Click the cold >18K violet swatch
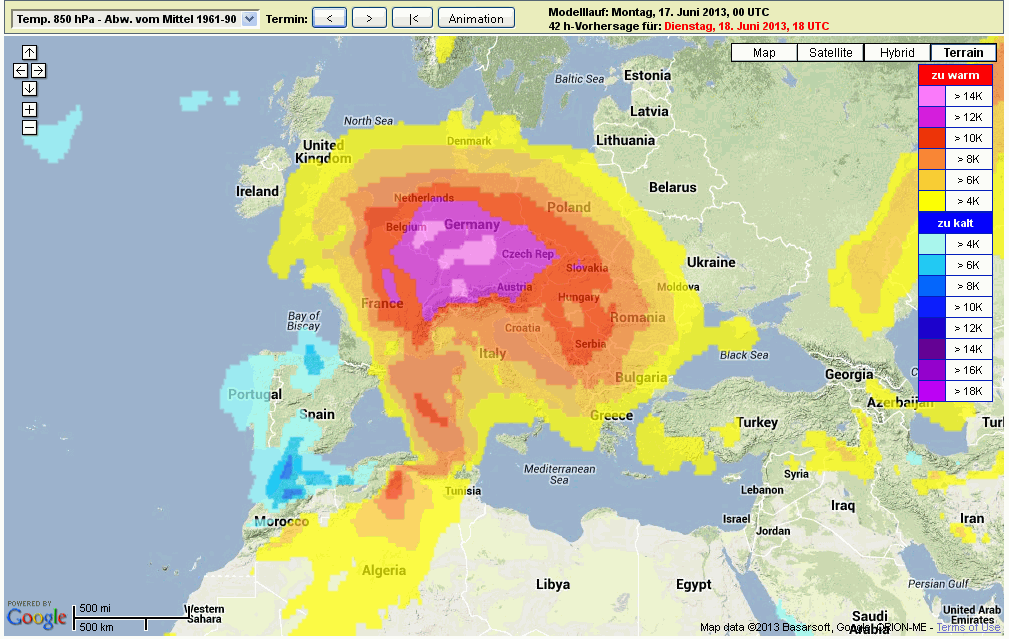Viewport: 1009px width, 639px height. pos(932,391)
